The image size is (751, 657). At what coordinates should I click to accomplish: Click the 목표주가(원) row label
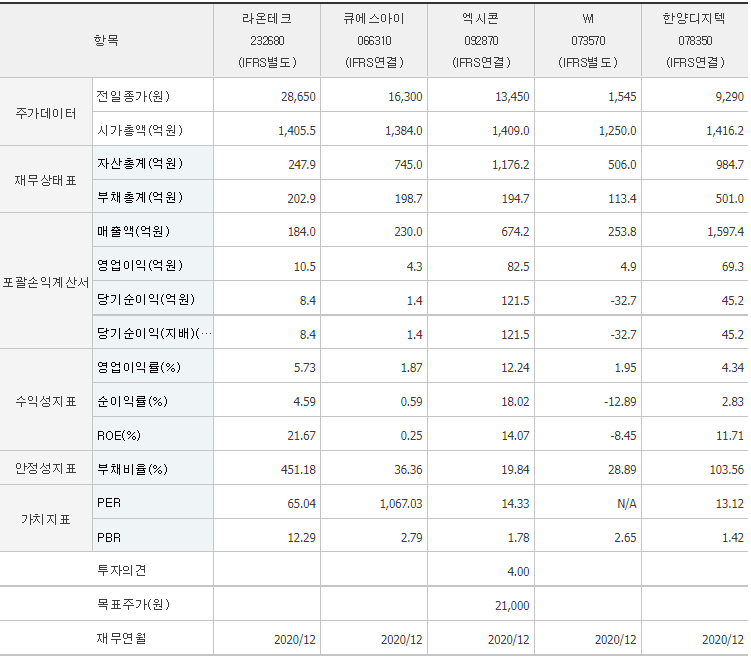pos(133,604)
